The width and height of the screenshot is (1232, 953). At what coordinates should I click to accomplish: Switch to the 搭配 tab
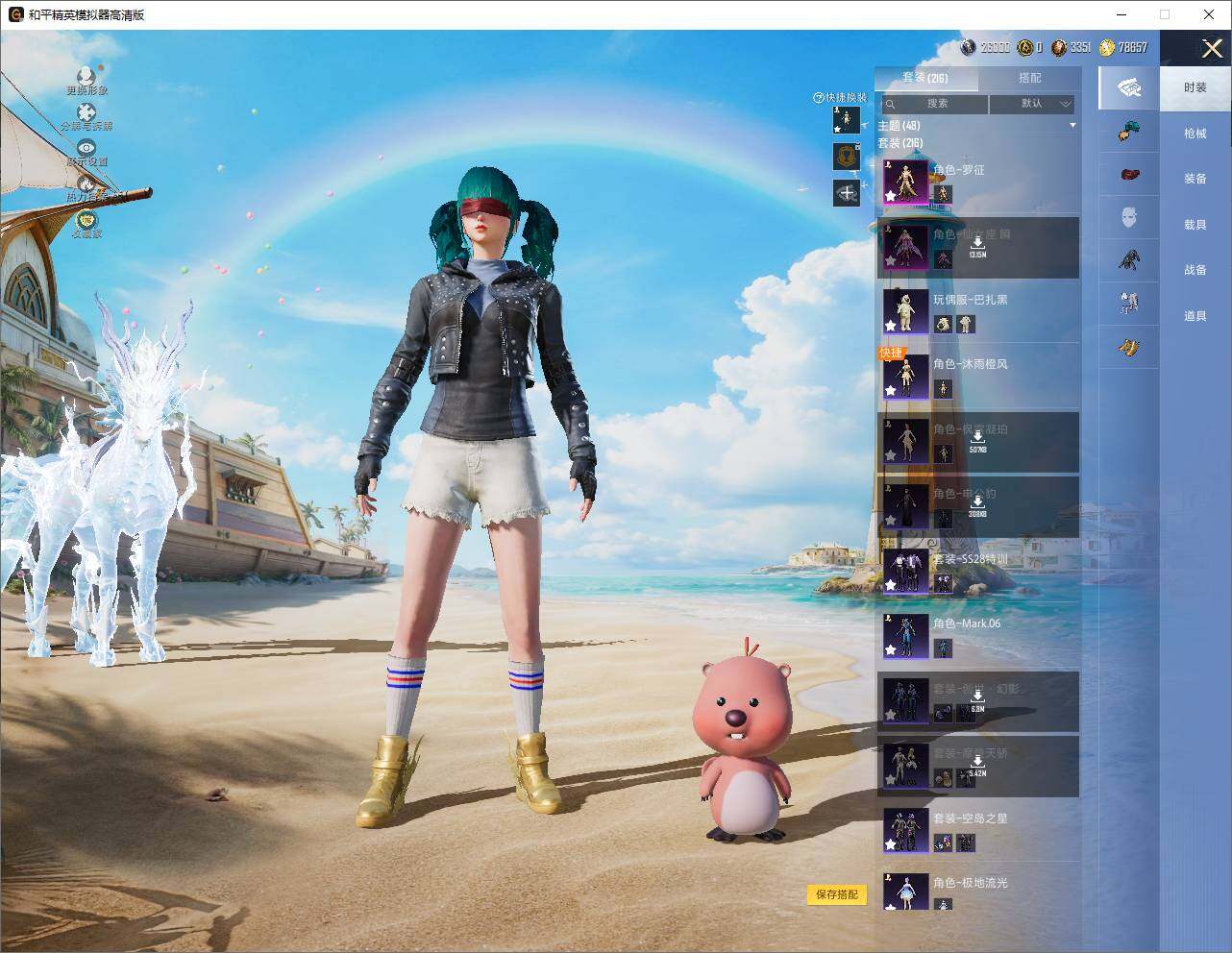tap(1029, 78)
